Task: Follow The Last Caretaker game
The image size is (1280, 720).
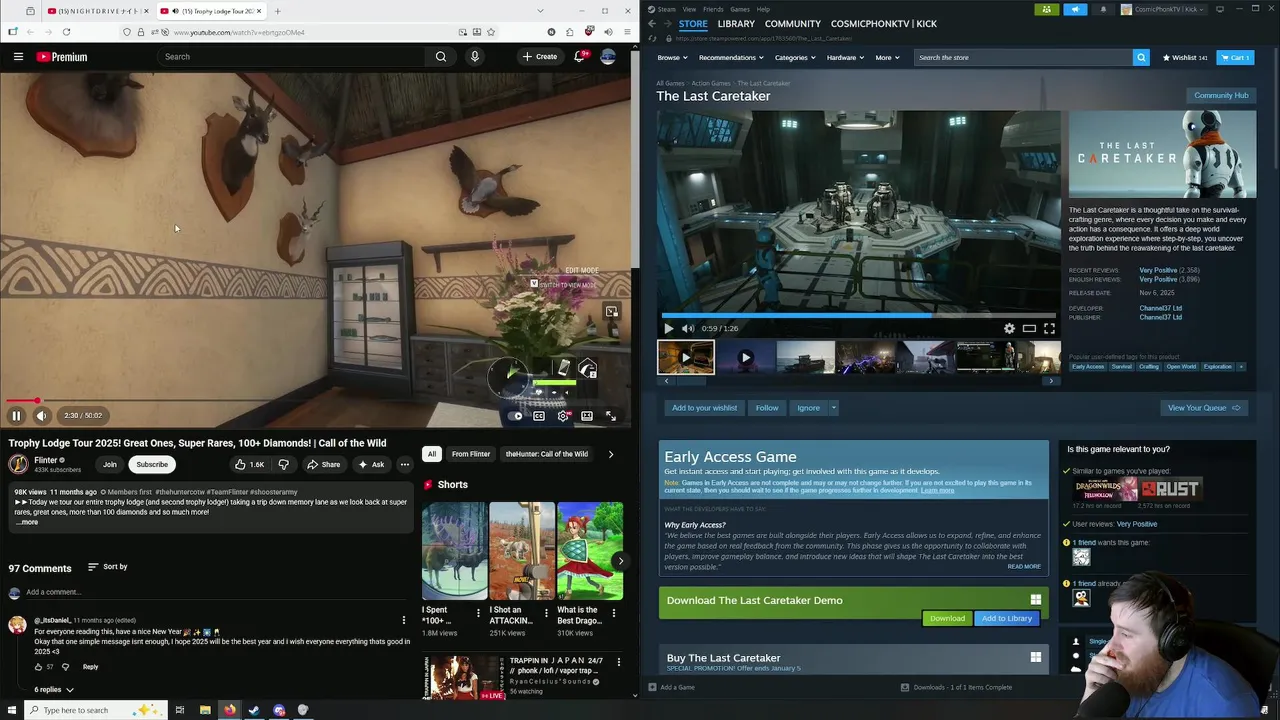Action: pyautogui.click(x=767, y=408)
